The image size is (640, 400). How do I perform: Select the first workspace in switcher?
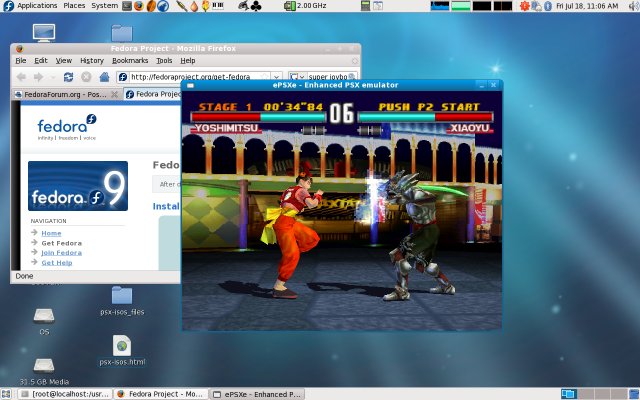point(569,394)
